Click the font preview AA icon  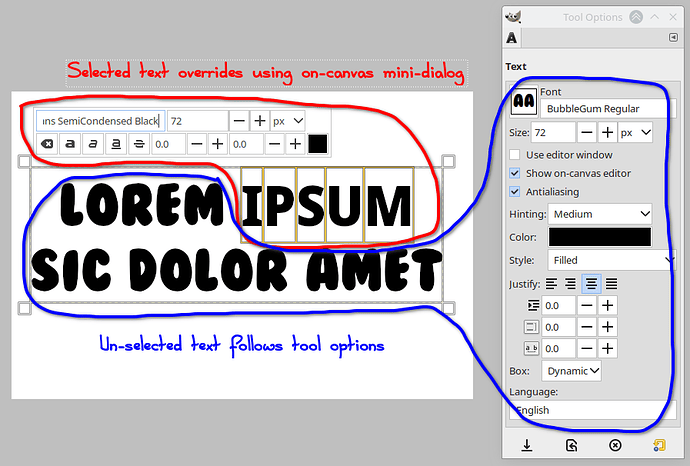point(524,102)
